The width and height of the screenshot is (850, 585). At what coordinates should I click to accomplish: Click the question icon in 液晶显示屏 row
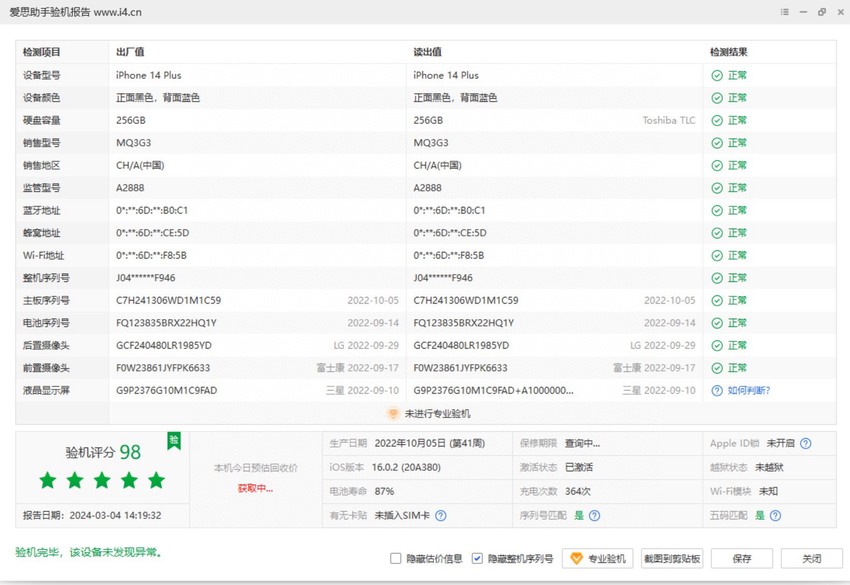point(717,390)
